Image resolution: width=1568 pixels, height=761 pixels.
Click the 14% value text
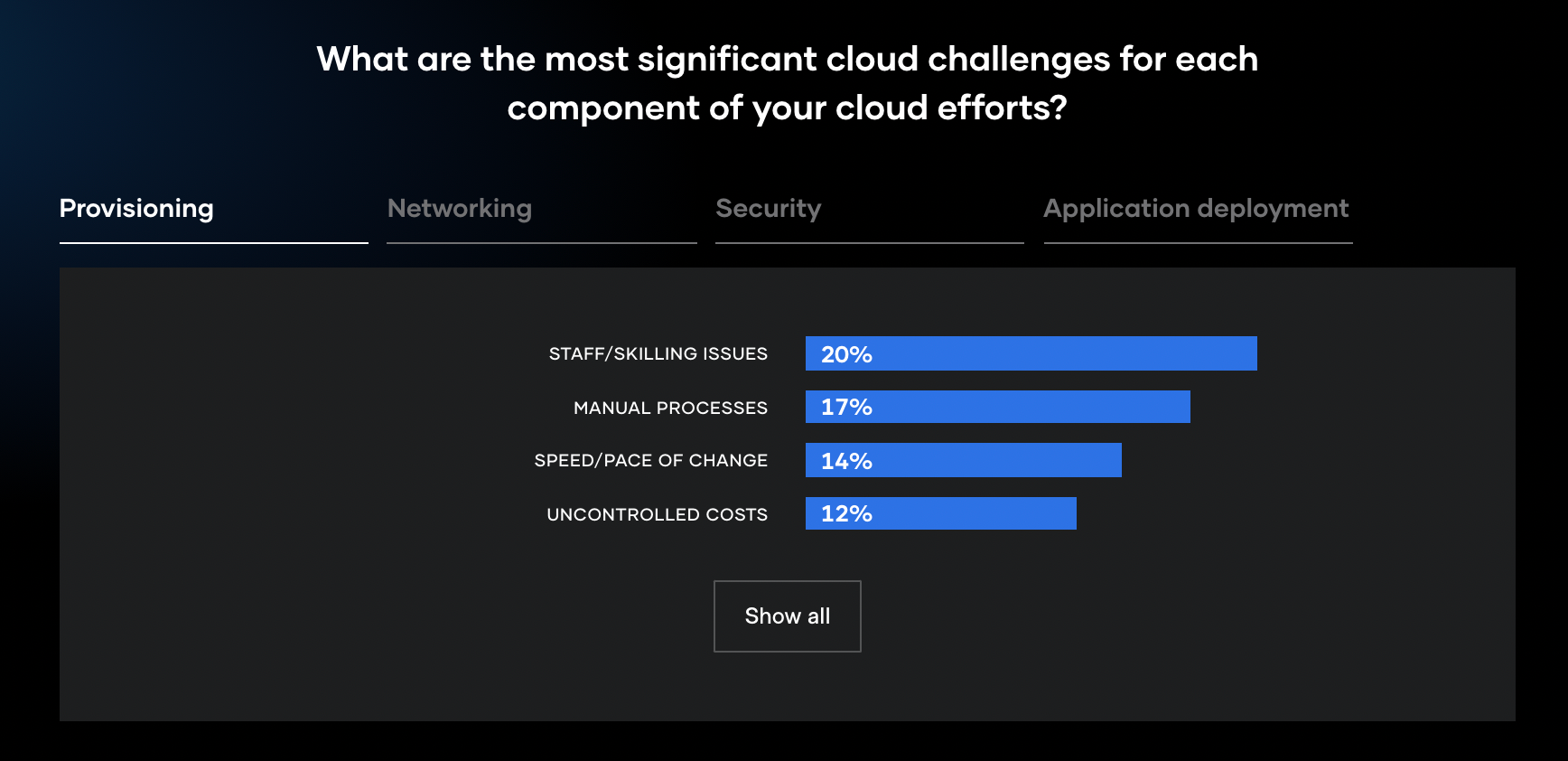click(846, 461)
